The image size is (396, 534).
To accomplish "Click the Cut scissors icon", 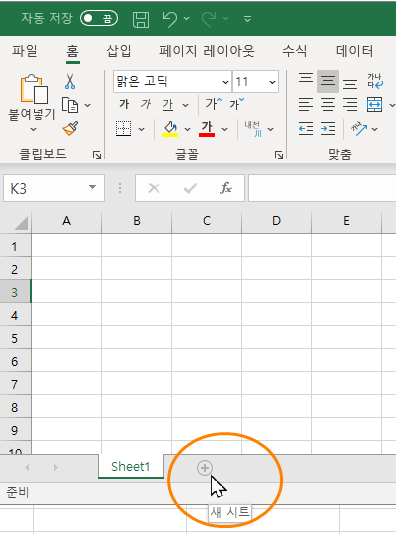I will [x=70, y=81].
